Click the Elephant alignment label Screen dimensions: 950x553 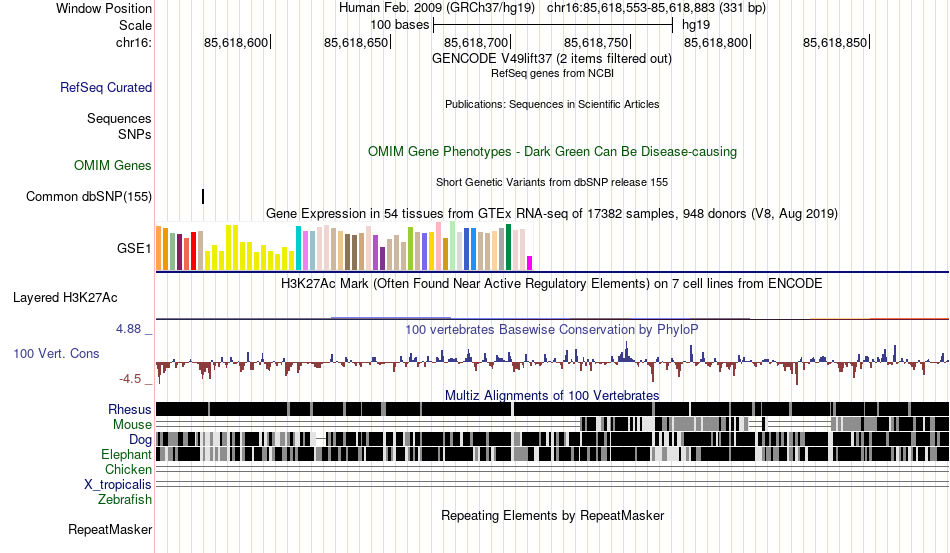(126, 454)
